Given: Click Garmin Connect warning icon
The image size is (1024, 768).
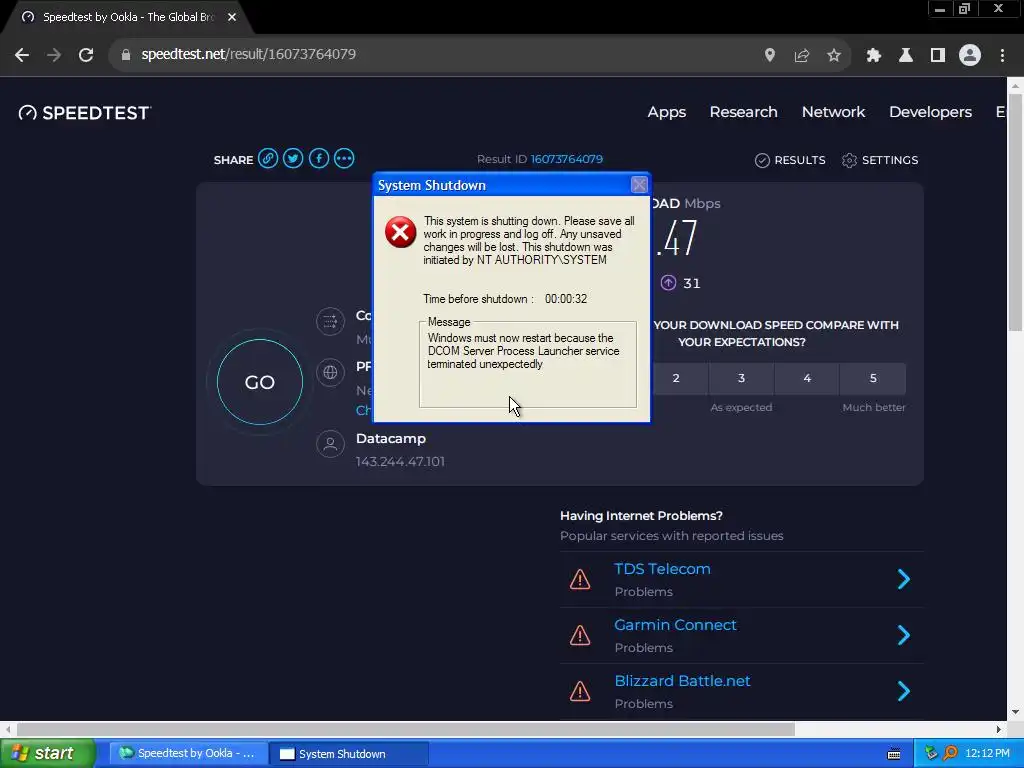Looking at the screenshot, I should pos(580,635).
